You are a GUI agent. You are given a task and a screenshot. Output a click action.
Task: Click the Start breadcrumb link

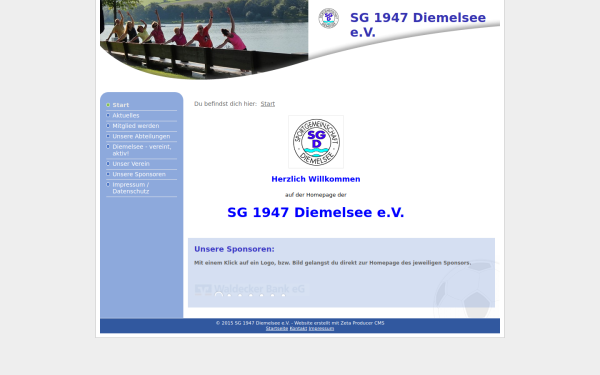coord(267,104)
